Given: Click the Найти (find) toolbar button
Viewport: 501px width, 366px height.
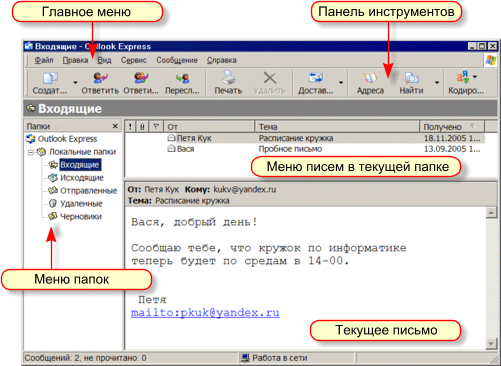Looking at the screenshot, I should (412, 83).
